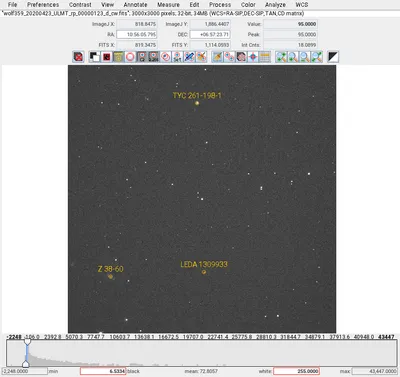Click the circled object under LEDA 1309933
The width and height of the screenshot is (400, 377).
pyautogui.click(x=204, y=272)
